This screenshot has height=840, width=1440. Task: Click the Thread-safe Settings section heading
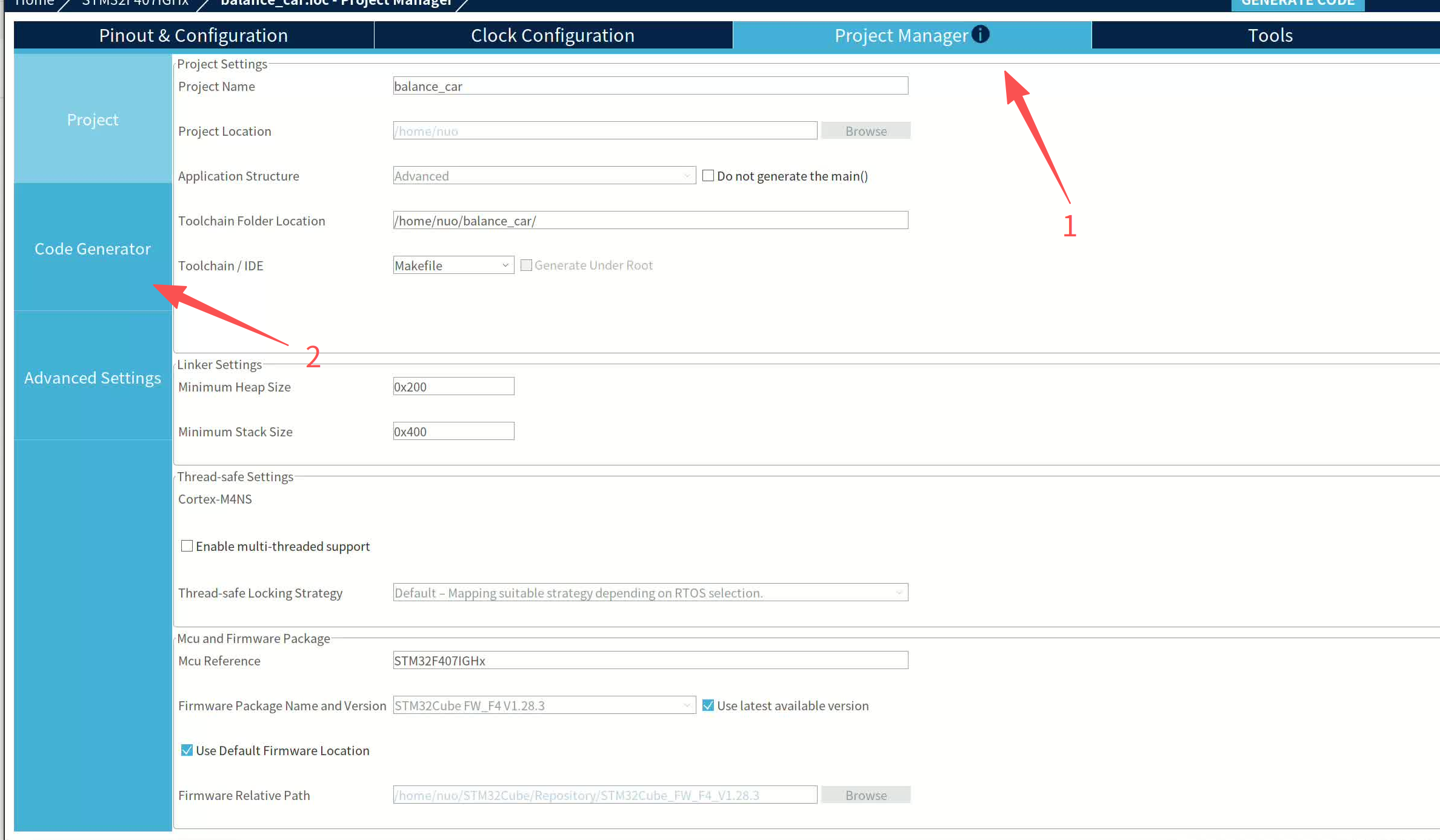(235, 476)
